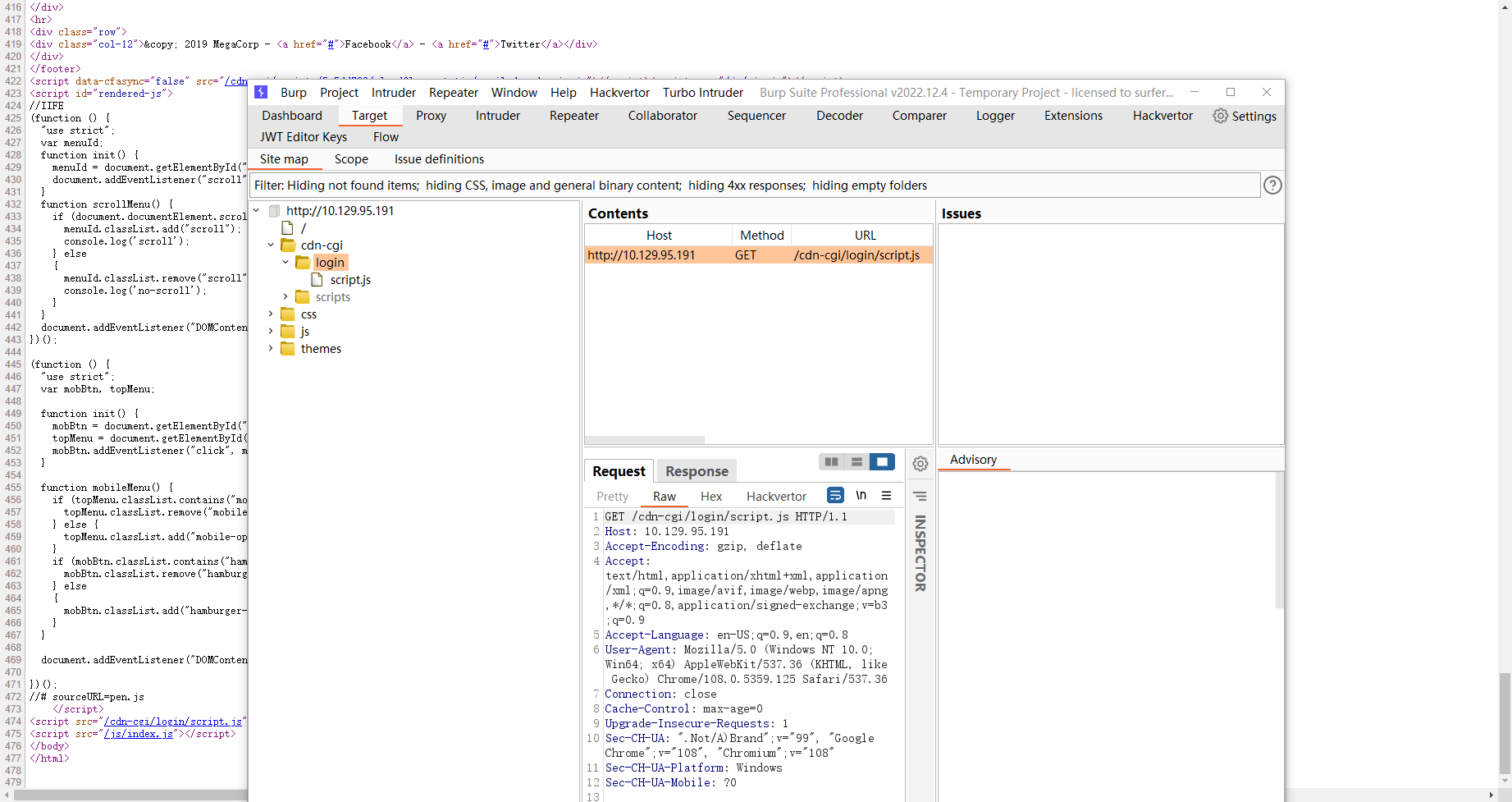The image size is (1512, 802).
Task: Collapse the http://10.129.95.191 host node
Action: click(x=256, y=210)
